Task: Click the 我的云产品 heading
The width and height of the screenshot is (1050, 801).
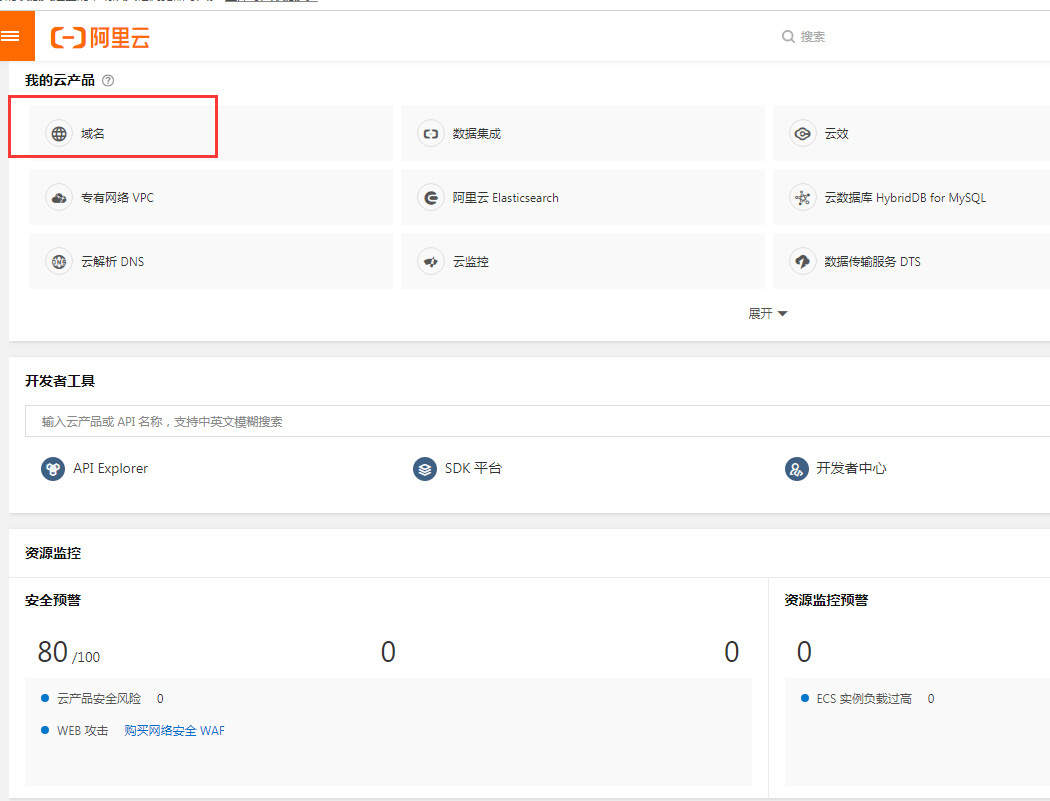Action: click(60, 80)
